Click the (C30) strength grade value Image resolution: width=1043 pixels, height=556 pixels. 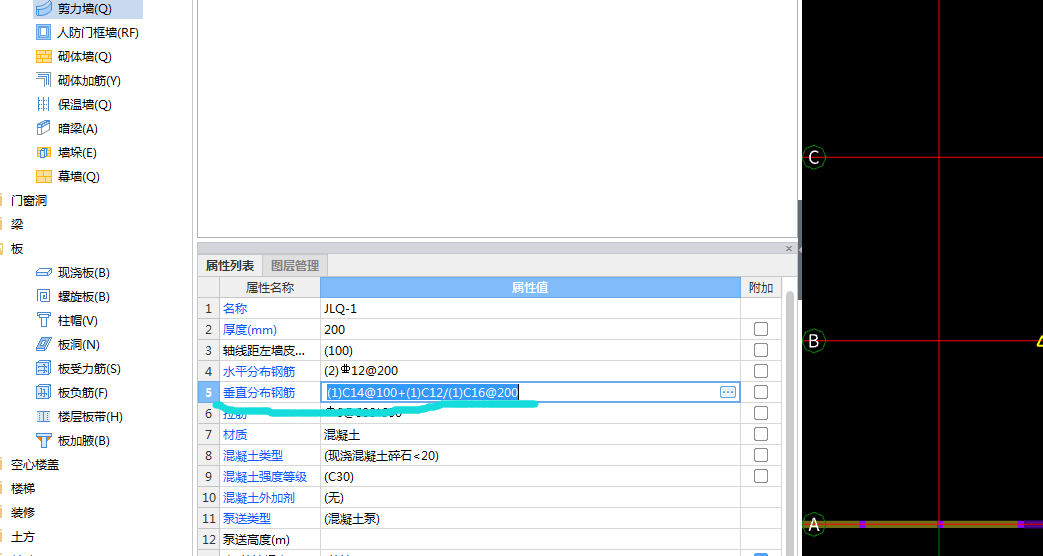339,476
